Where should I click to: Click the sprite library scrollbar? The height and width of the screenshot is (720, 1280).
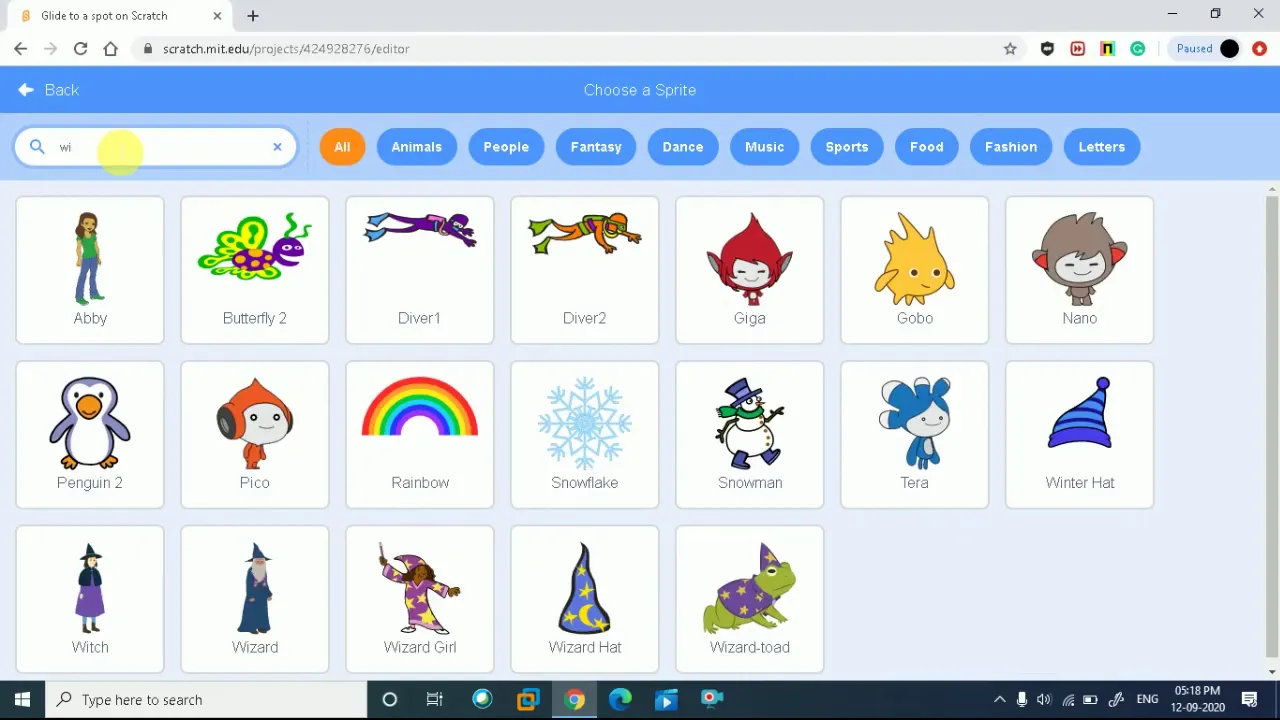[1272, 425]
